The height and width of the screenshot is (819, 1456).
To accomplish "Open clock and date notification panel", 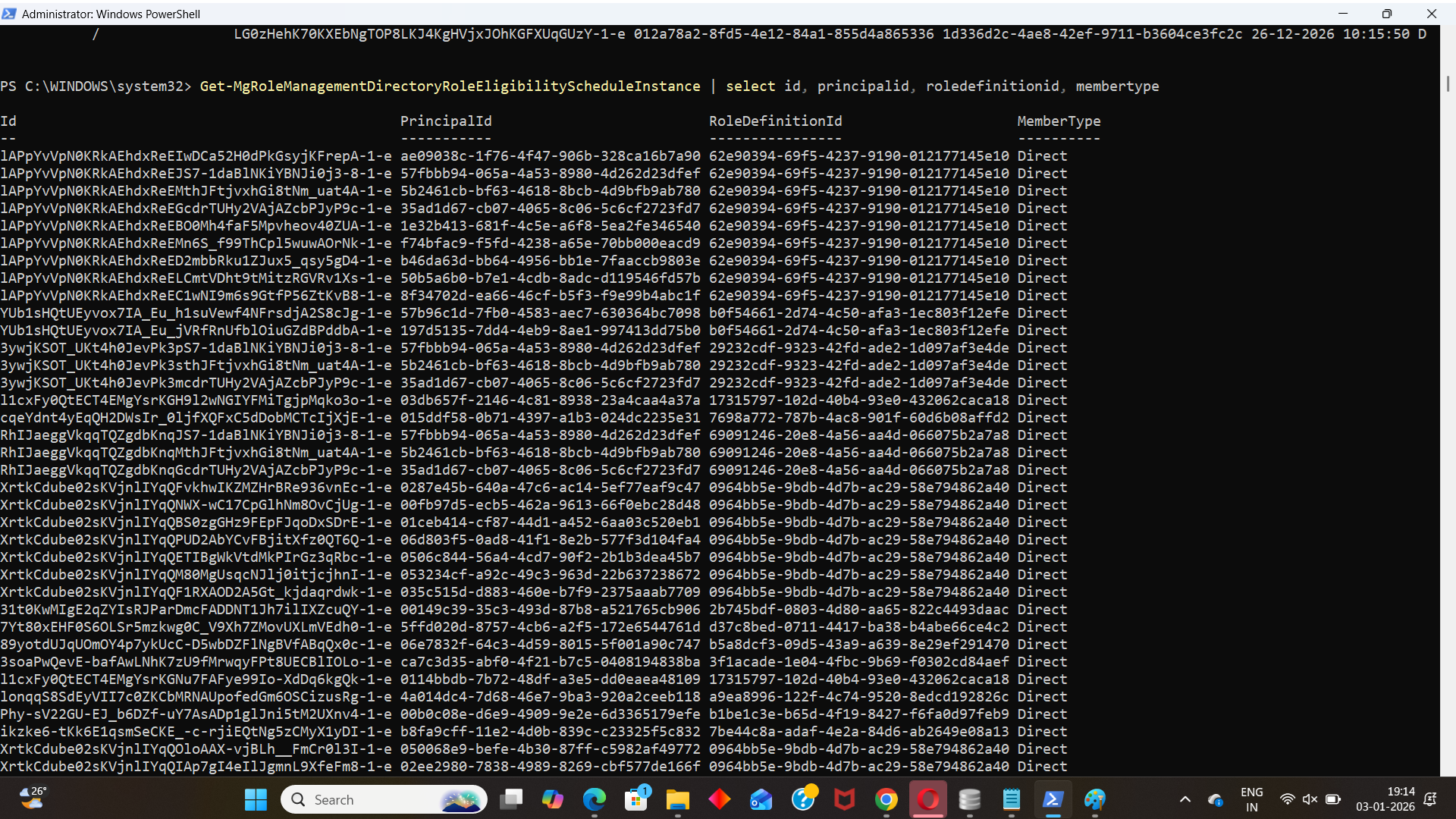I will [x=1385, y=799].
